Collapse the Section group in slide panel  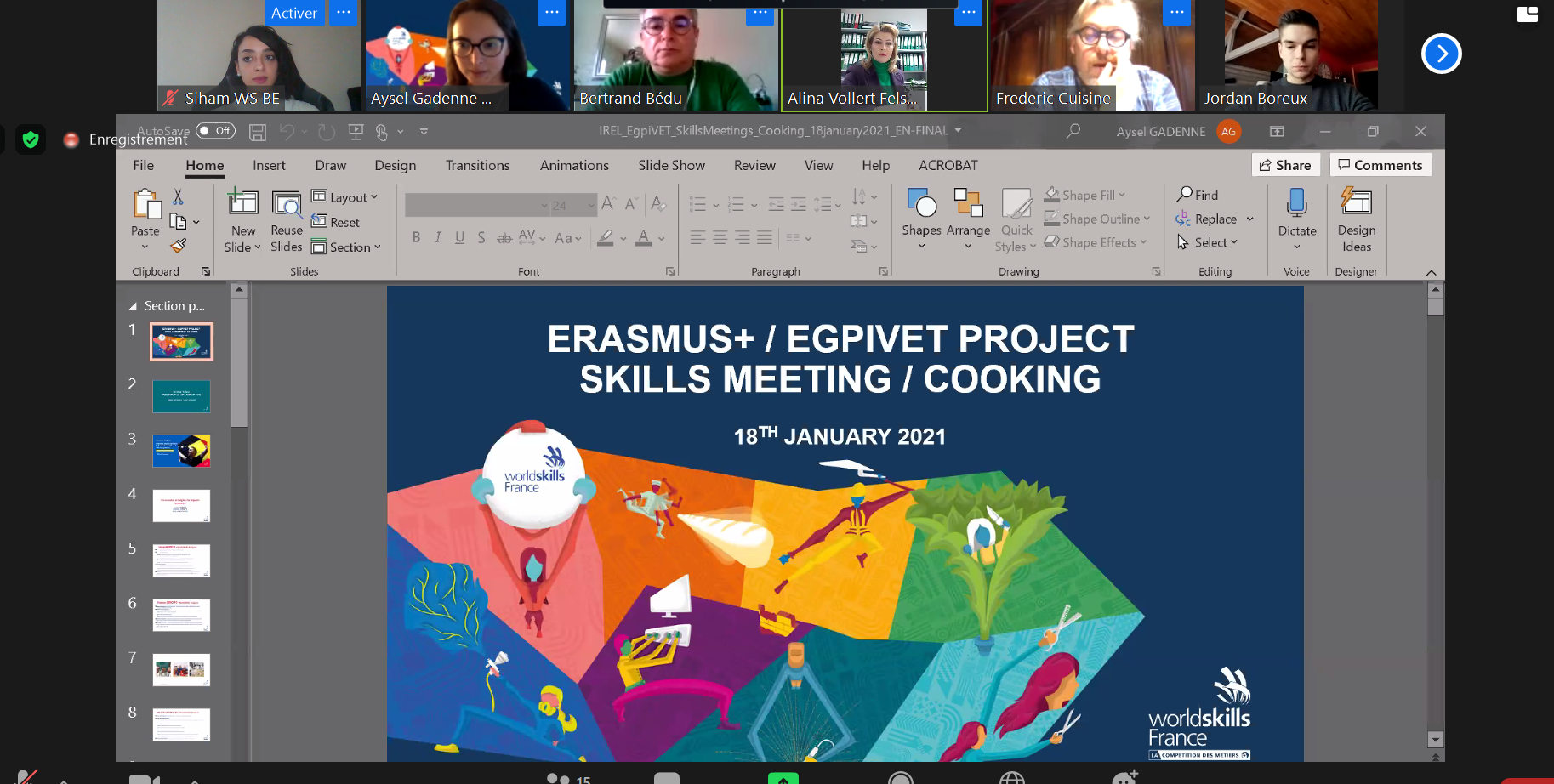point(133,306)
